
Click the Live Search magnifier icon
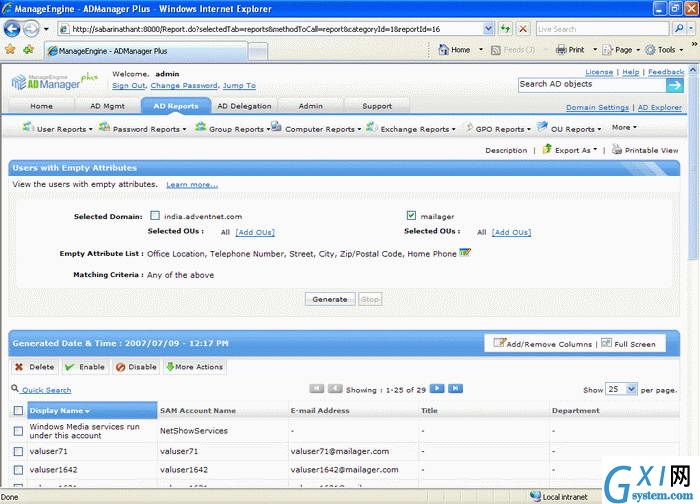[679, 29]
